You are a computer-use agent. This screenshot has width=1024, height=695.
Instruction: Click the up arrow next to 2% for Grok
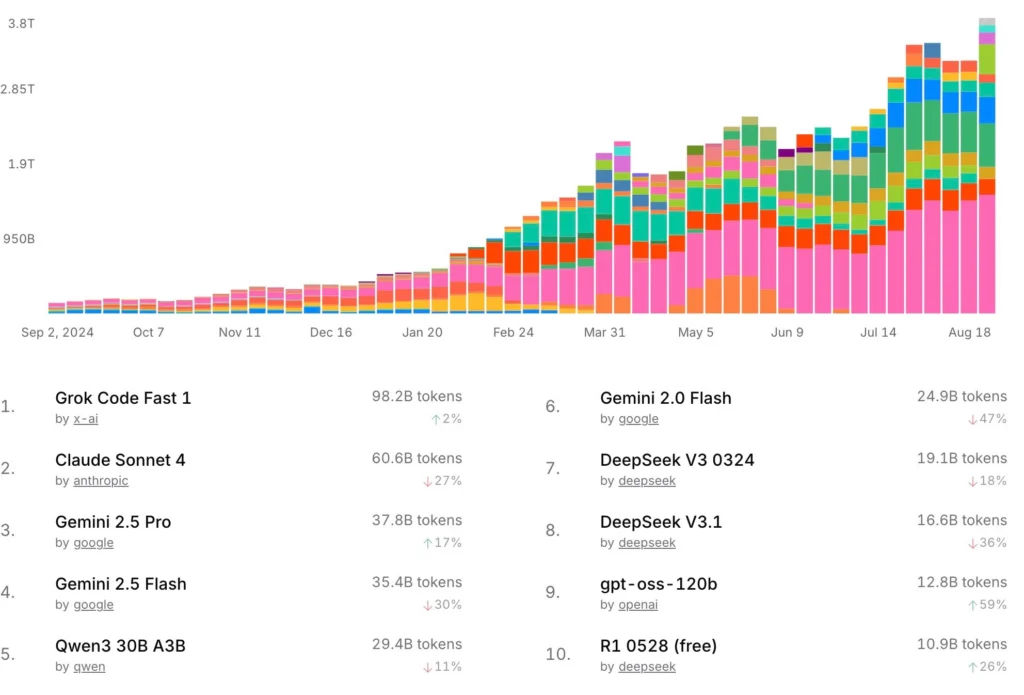tap(436, 419)
